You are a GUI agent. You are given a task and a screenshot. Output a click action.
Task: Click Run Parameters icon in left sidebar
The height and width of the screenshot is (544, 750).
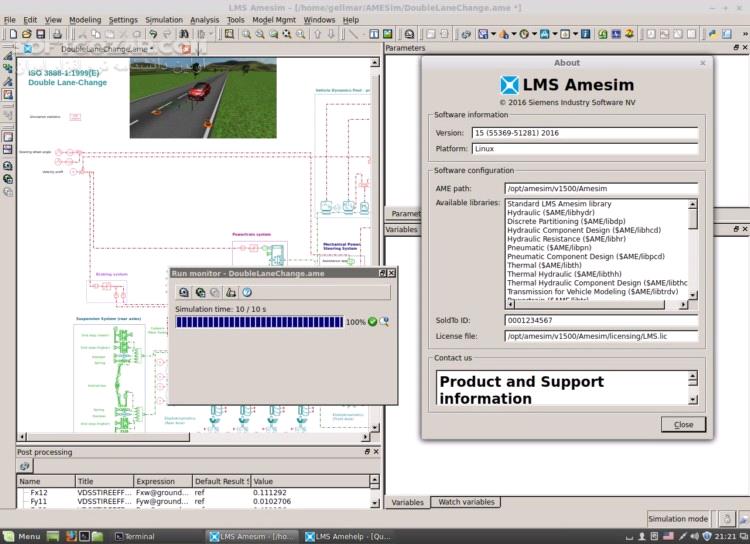click(x=8, y=166)
